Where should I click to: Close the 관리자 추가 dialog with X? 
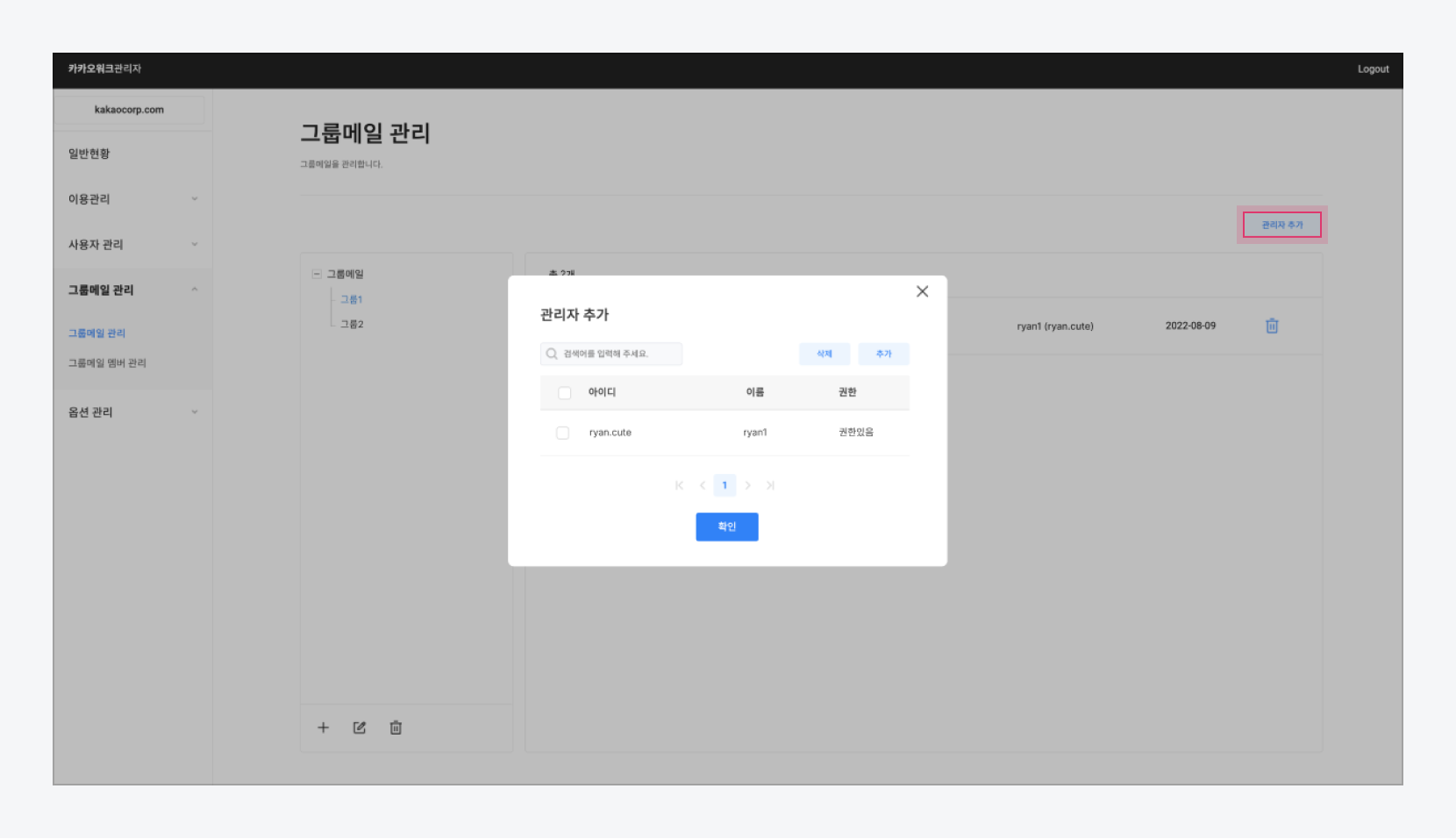(922, 291)
